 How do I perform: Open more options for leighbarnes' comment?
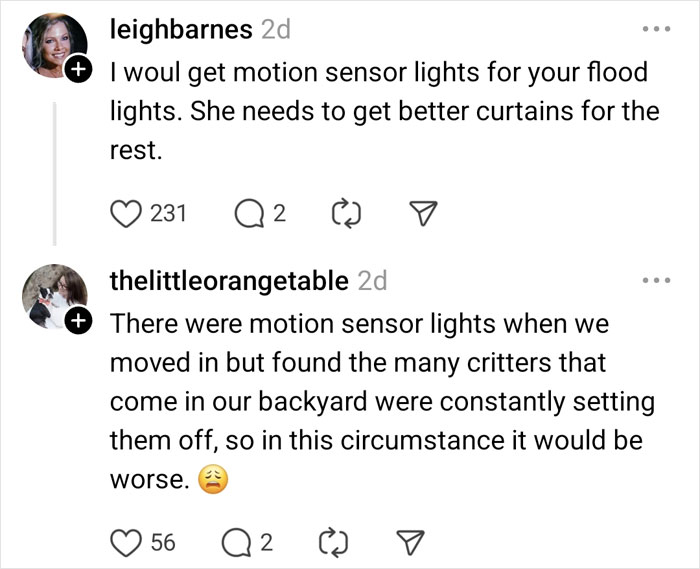(x=655, y=31)
